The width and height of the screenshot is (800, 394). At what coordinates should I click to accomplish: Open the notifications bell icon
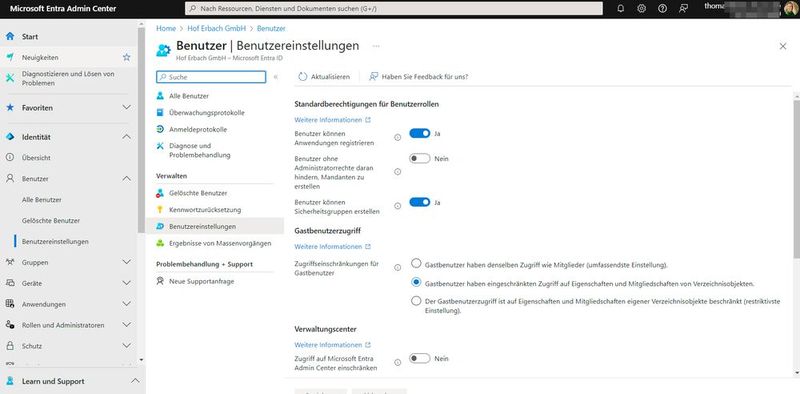coord(620,9)
